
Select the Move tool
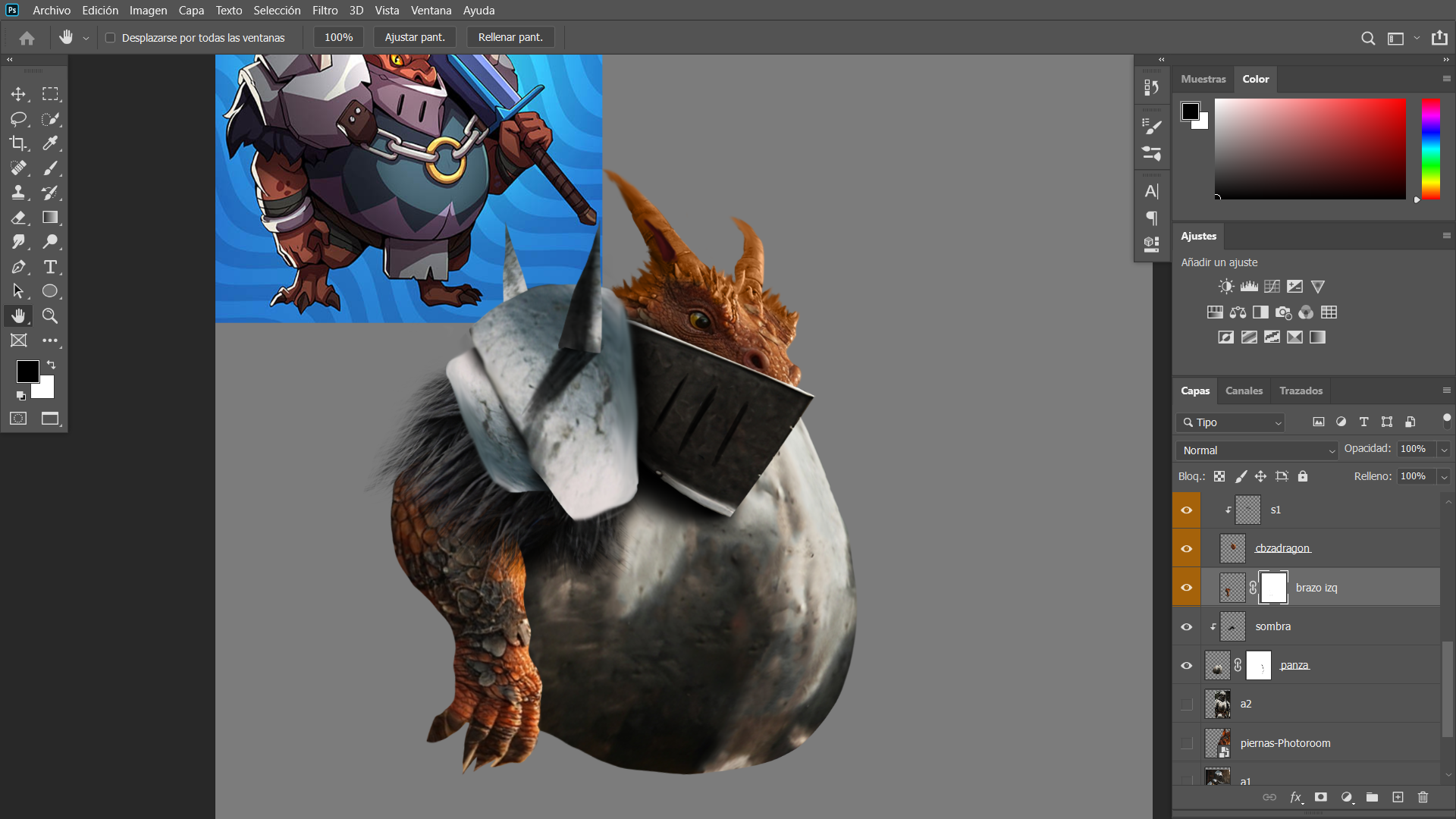(x=18, y=94)
